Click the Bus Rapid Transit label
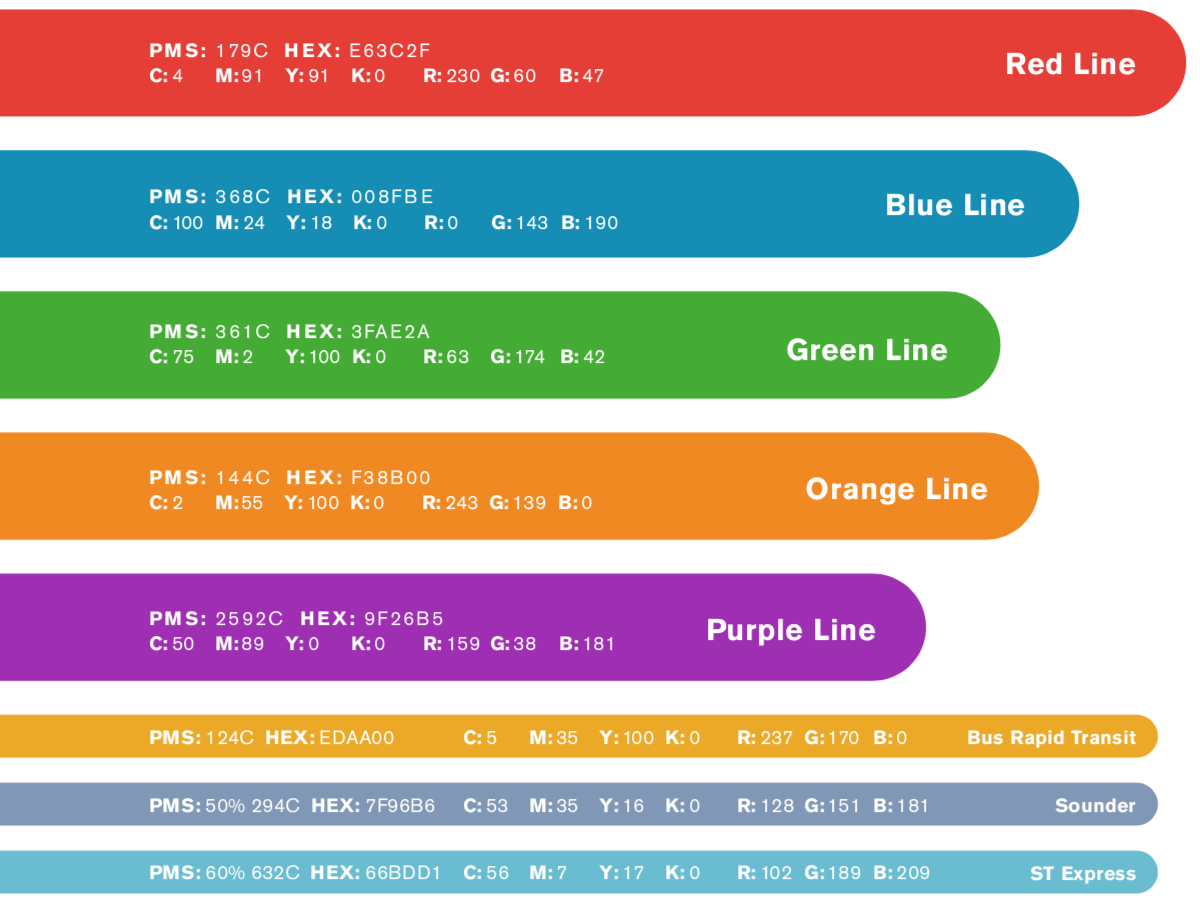The image size is (1200, 900). (1052, 738)
